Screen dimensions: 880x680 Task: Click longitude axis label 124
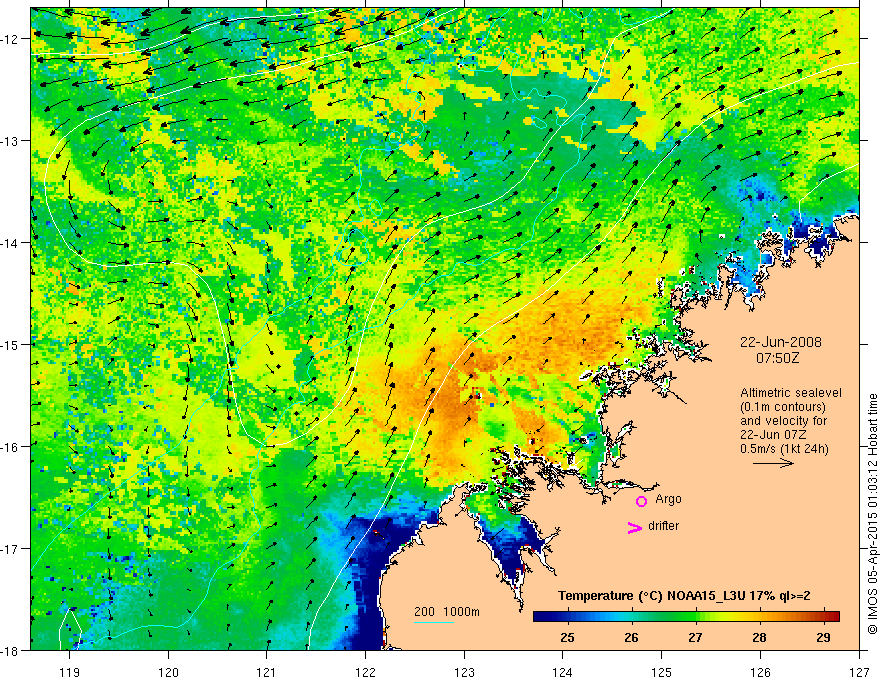coord(563,672)
